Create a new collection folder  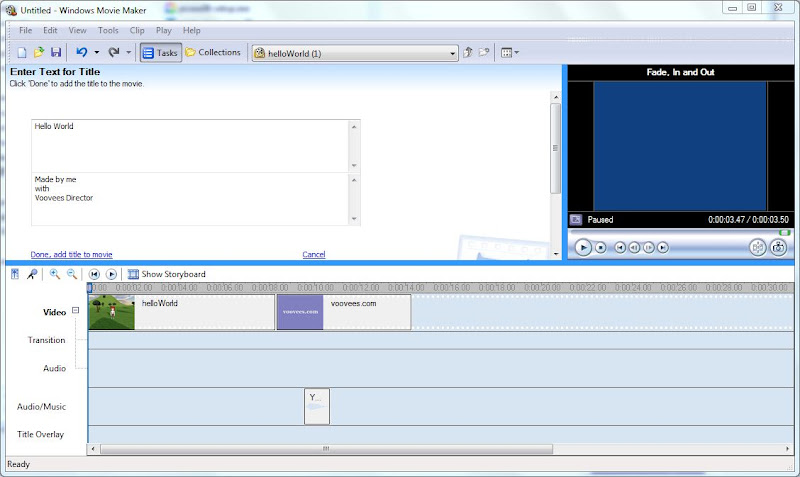484,52
